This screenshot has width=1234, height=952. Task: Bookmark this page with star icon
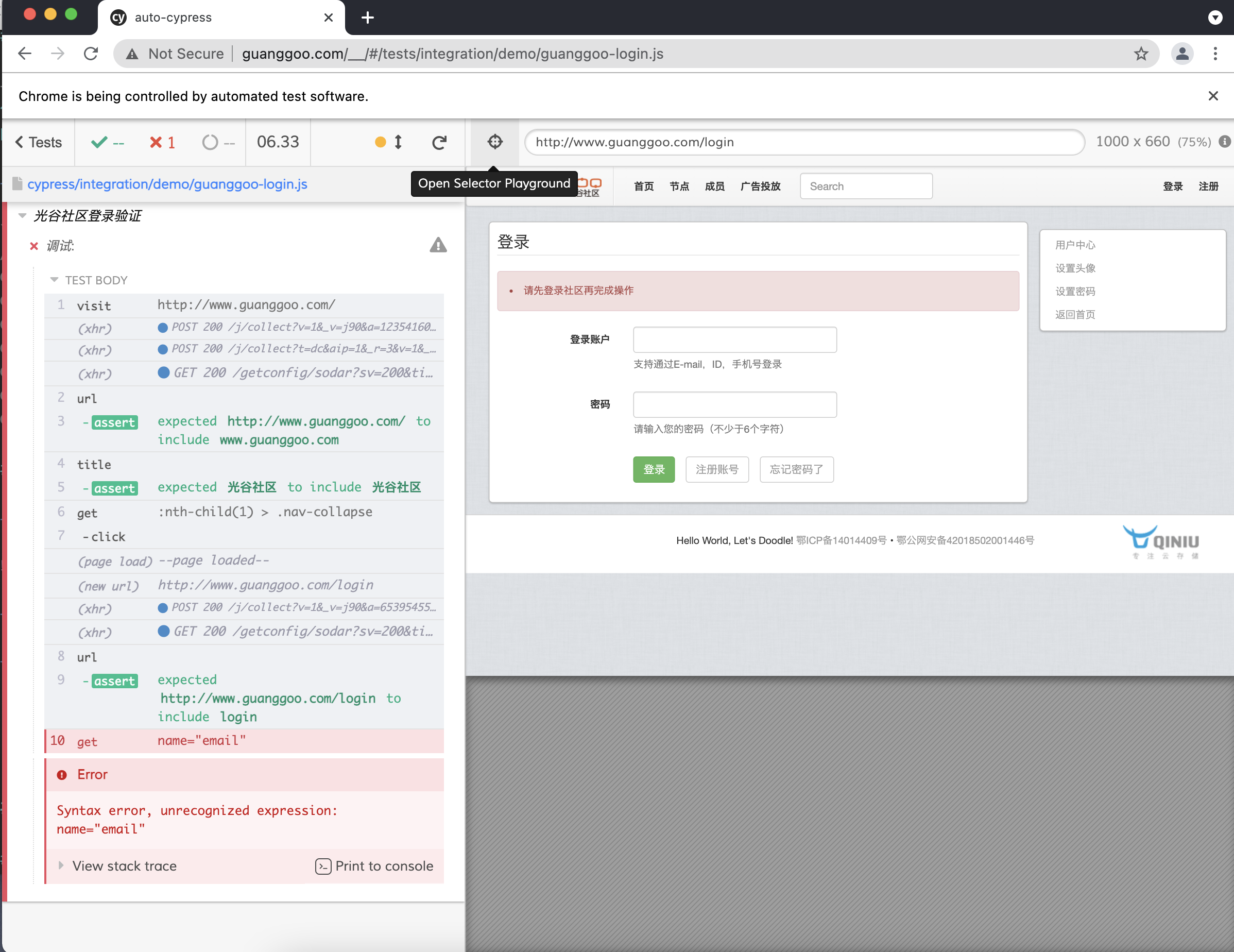click(x=1140, y=54)
